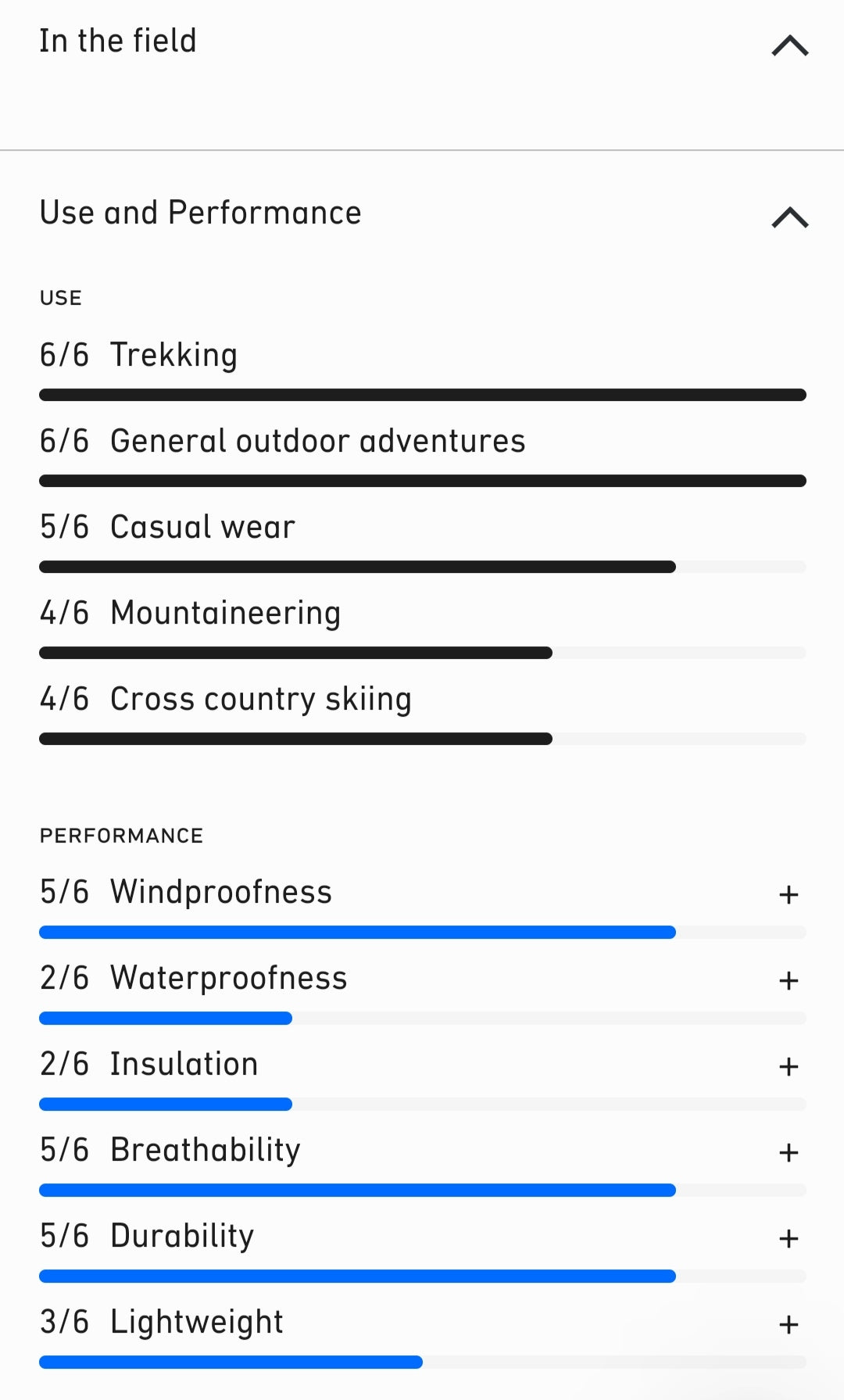844x1400 pixels.
Task: Click the Trekking rating bar
Action: click(422, 395)
